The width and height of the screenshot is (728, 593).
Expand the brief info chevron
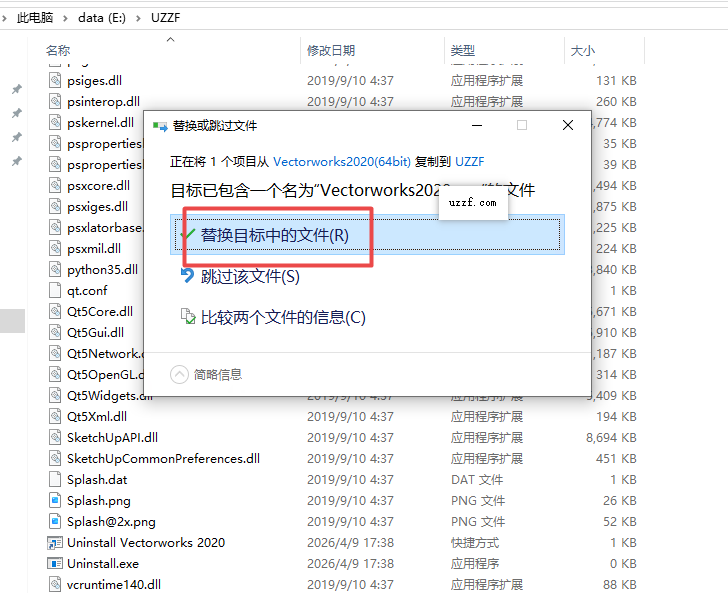tap(180, 374)
